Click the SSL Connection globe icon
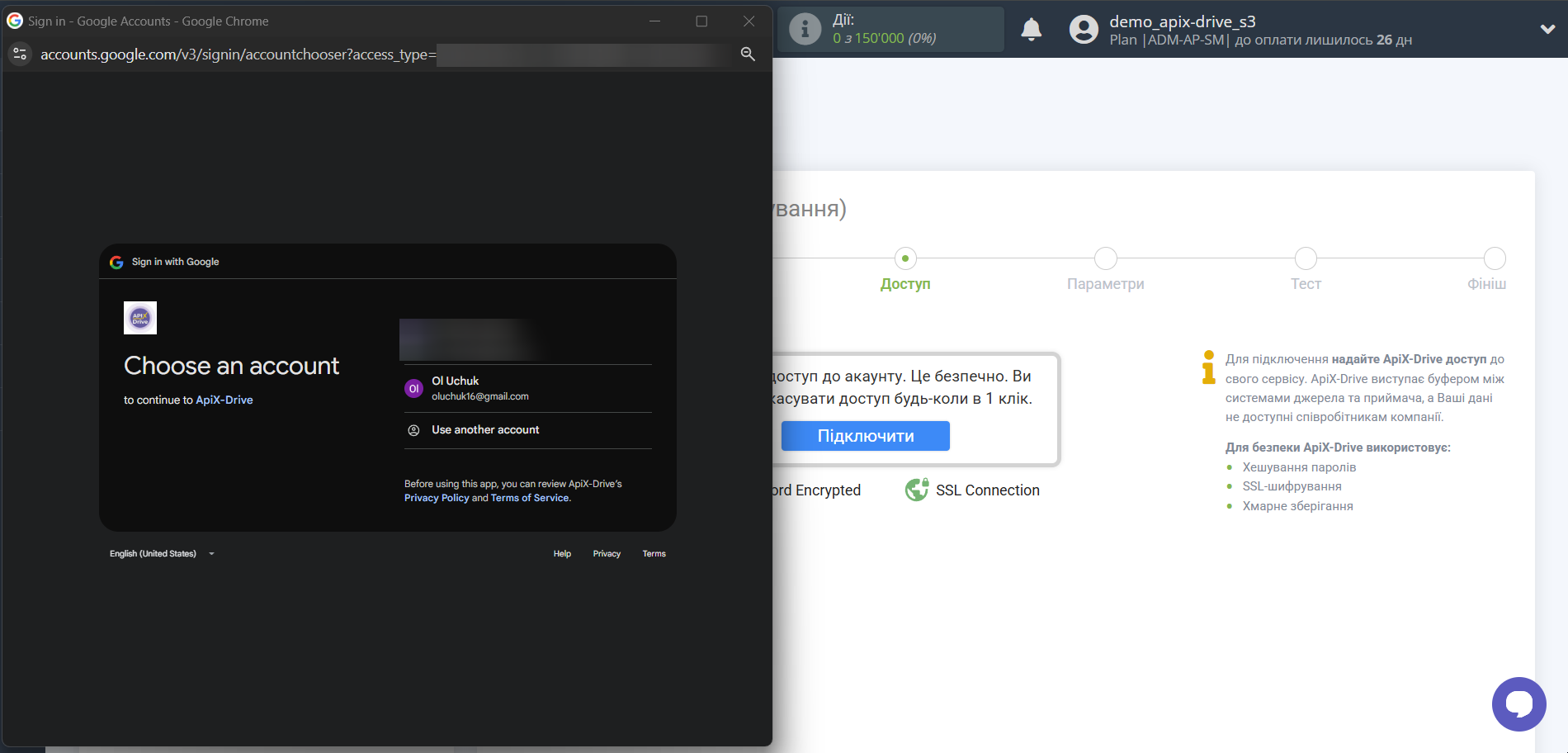Screen dimensions: 1568x753 click(x=917, y=490)
